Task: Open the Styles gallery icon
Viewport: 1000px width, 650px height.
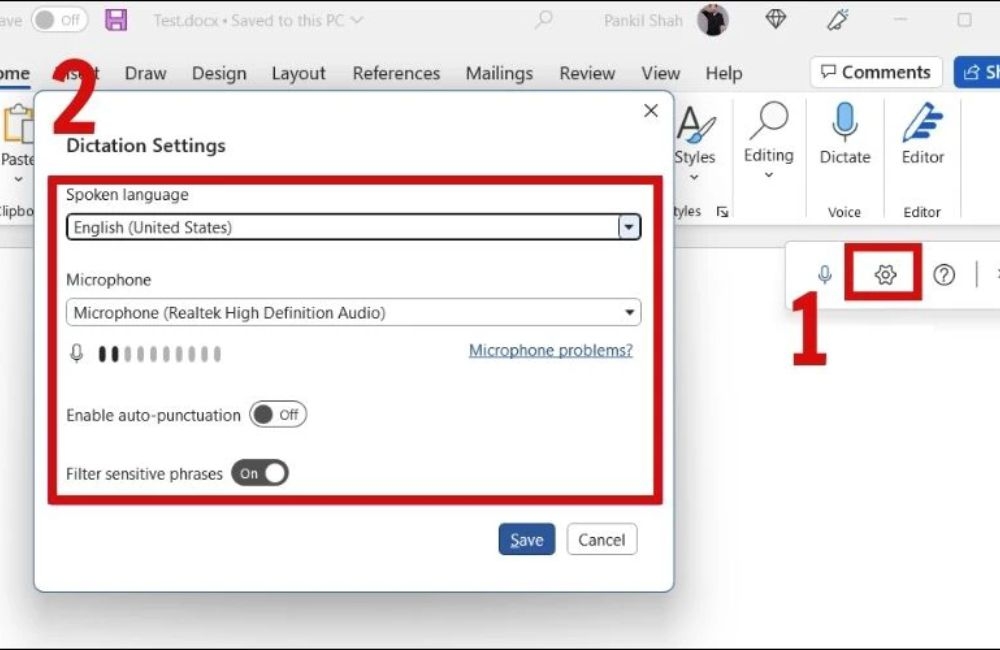Action: pos(695,124)
